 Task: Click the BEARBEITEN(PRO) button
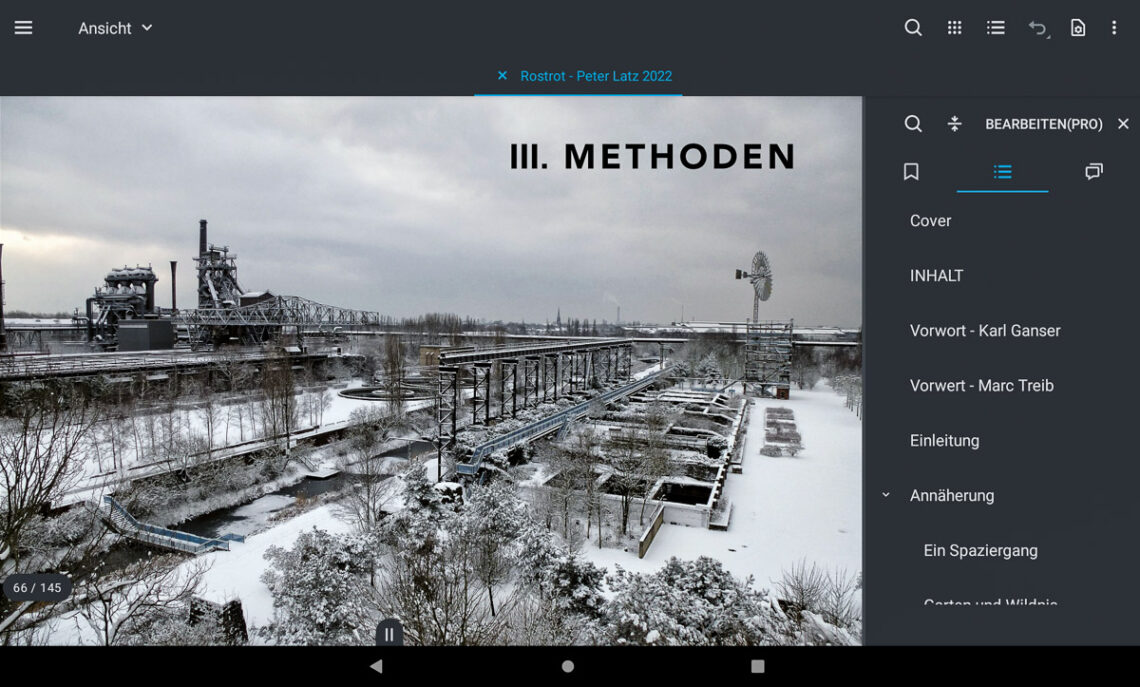pos(1043,124)
